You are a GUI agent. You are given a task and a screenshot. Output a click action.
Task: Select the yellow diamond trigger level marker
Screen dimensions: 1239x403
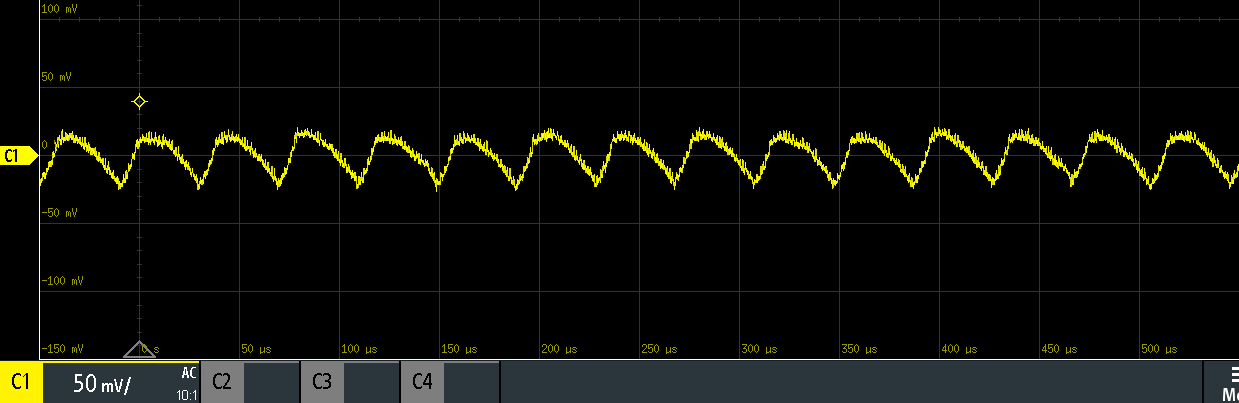pyautogui.click(x=140, y=102)
